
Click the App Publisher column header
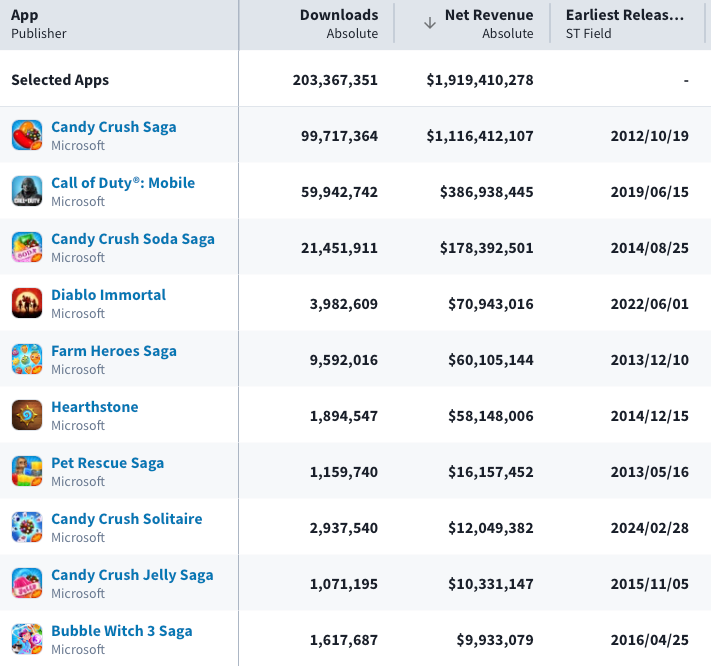pyautogui.click(x=39, y=24)
